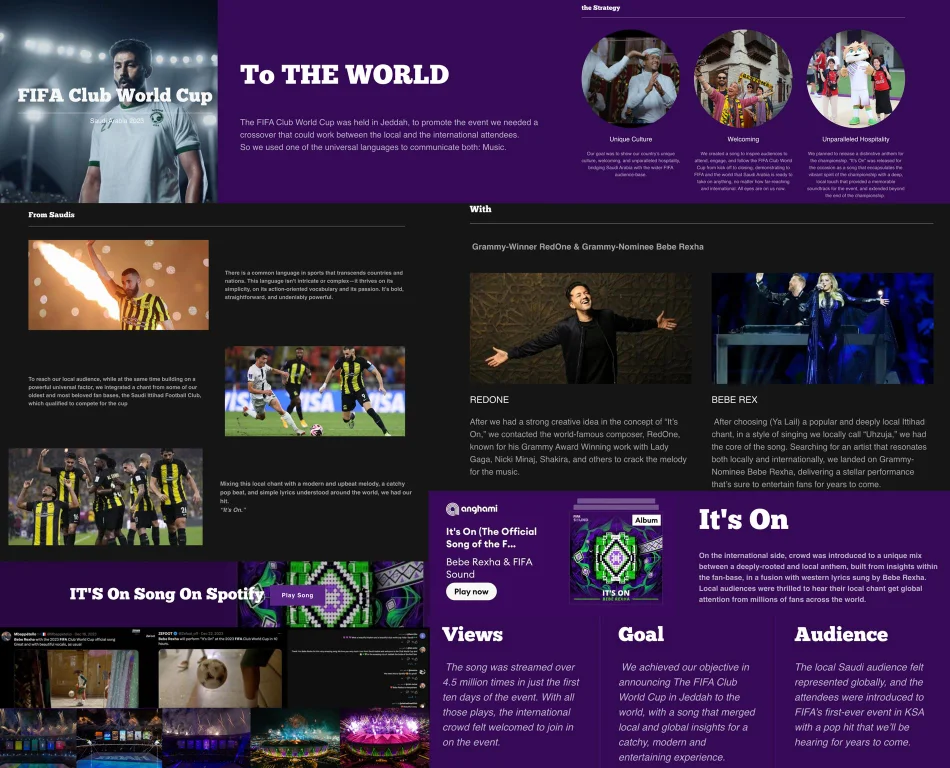Click the IT'S On Song On Spotify text
This screenshot has width=950, height=768.
(167, 594)
